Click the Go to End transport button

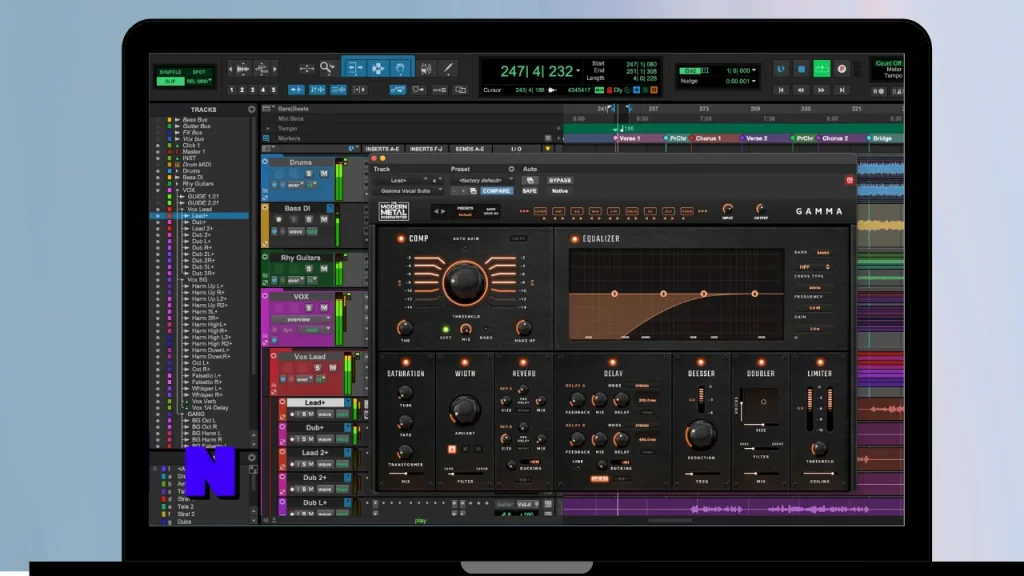coord(842,90)
